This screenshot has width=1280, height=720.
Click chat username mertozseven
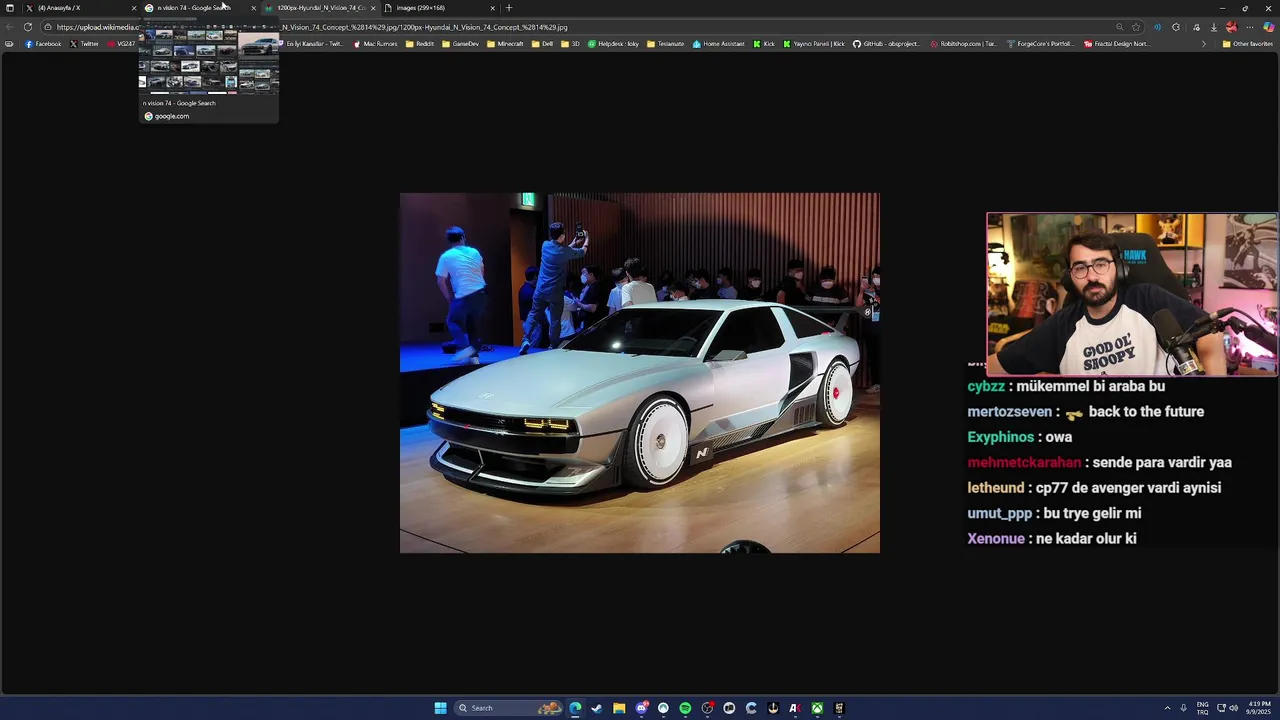click(1009, 412)
